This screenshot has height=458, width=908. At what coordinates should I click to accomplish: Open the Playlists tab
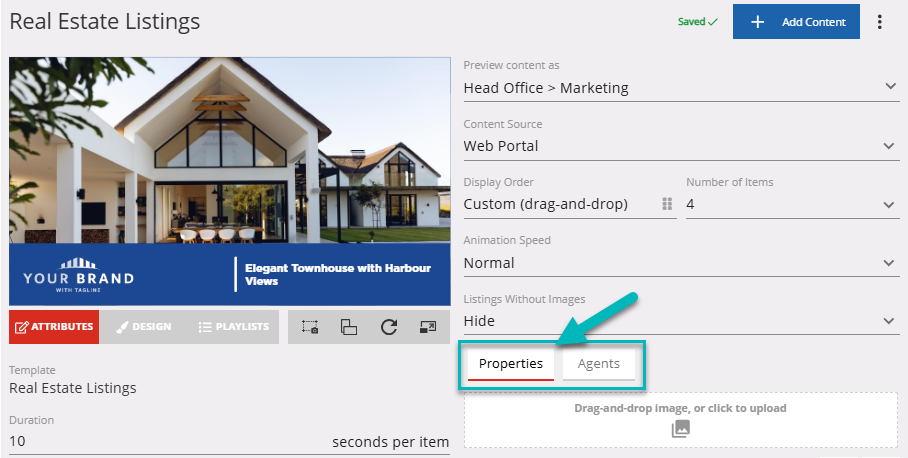[x=232, y=327]
